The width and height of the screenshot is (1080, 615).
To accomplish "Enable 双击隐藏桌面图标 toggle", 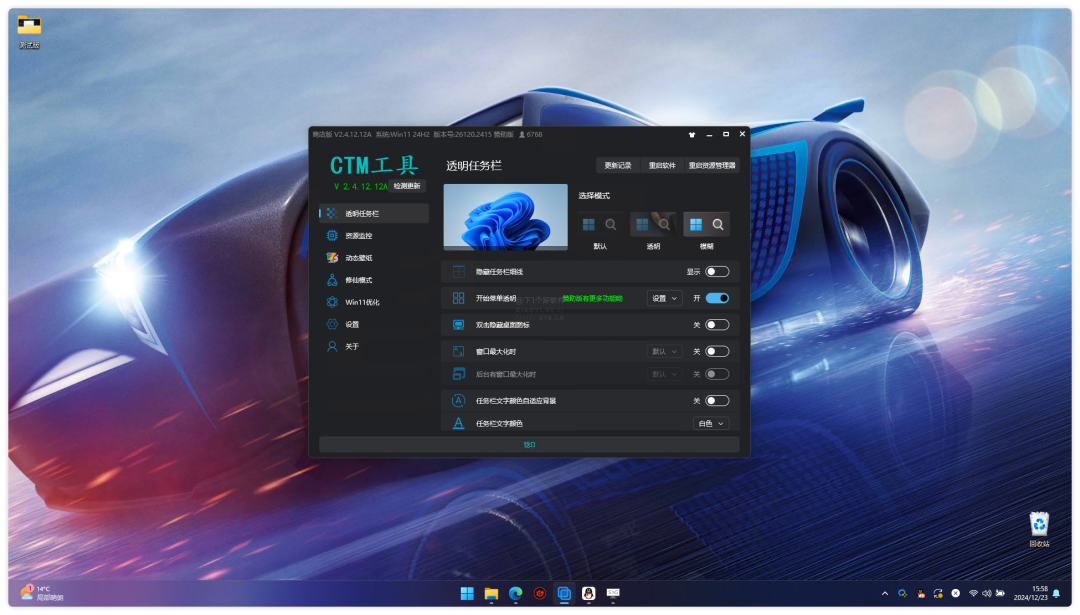I will point(716,324).
